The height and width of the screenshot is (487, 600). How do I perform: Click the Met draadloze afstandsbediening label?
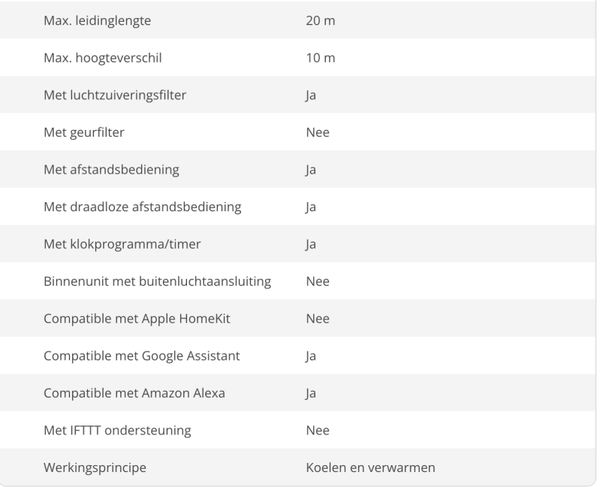[142, 207]
